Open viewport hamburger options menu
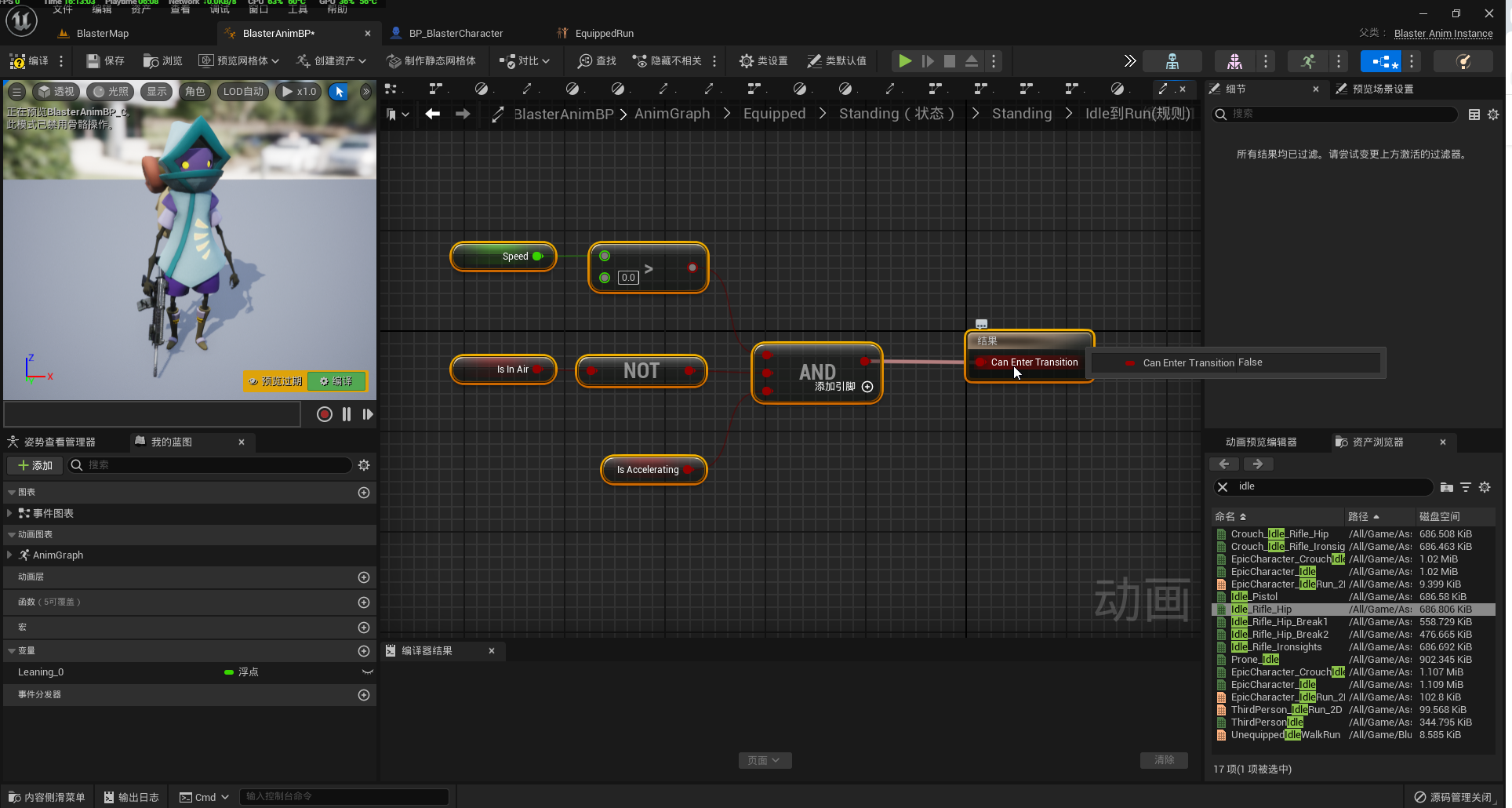 (x=16, y=92)
